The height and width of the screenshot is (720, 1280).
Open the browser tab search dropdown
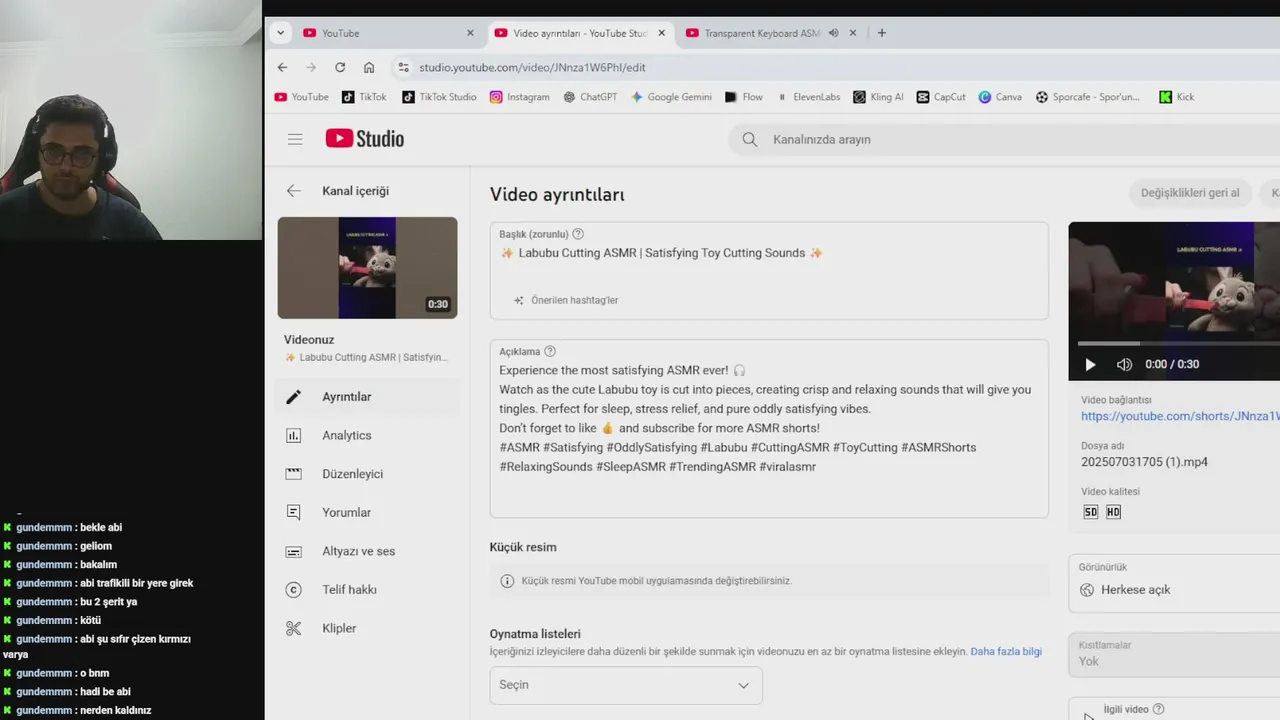(x=280, y=33)
